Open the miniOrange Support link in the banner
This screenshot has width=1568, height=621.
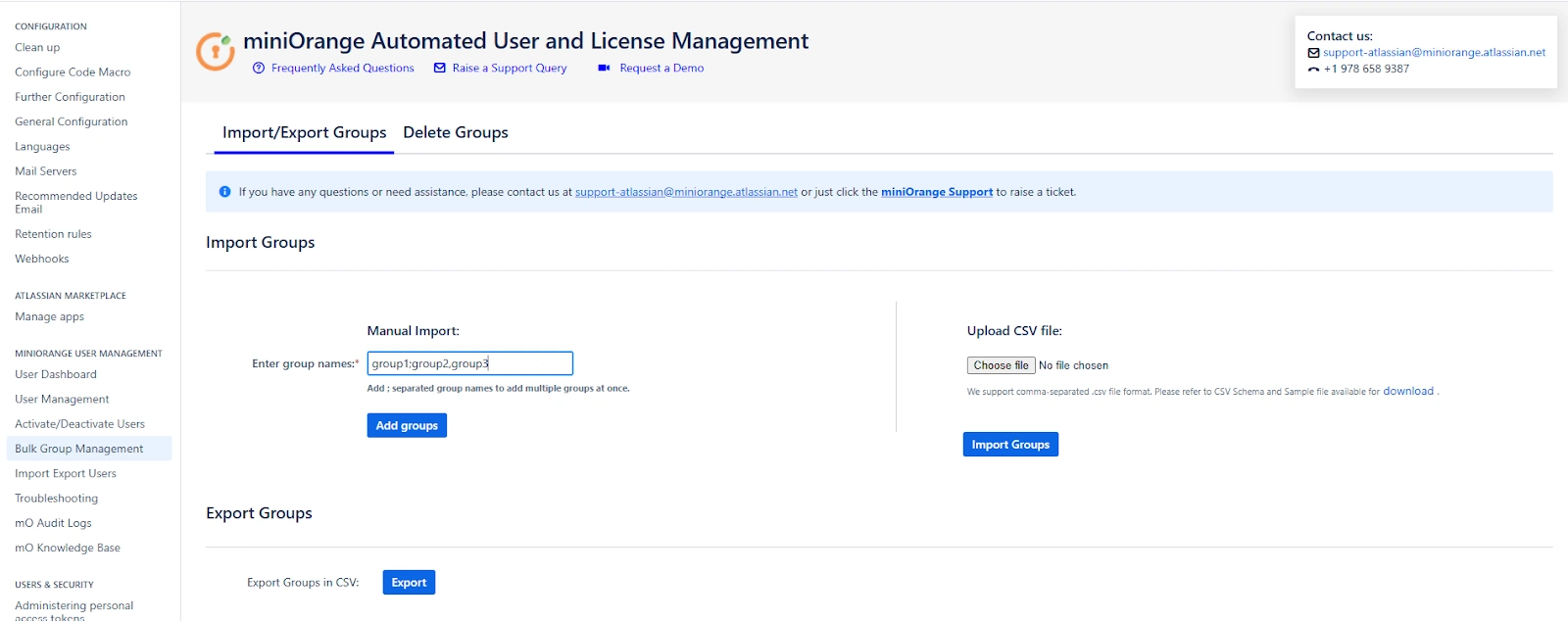pos(937,192)
